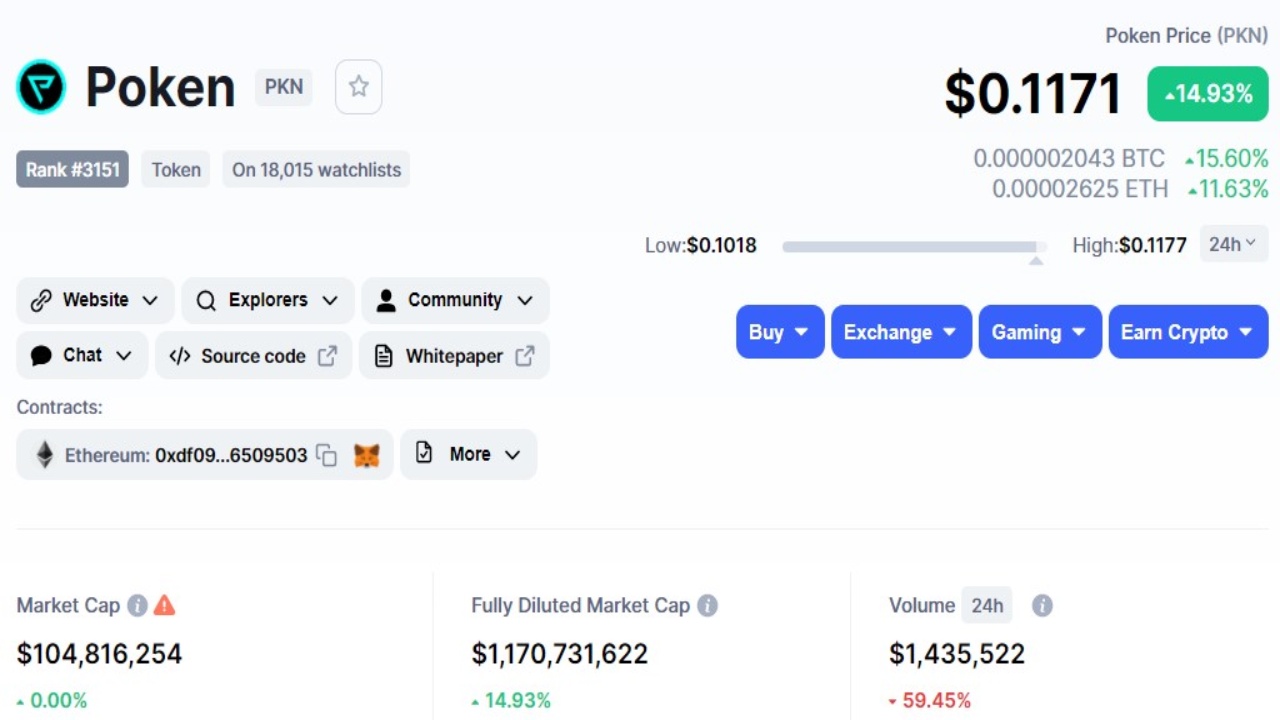This screenshot has width=1280, height=720.
Task: Click the Poken logo icon
Action: [x=41, y=87]
